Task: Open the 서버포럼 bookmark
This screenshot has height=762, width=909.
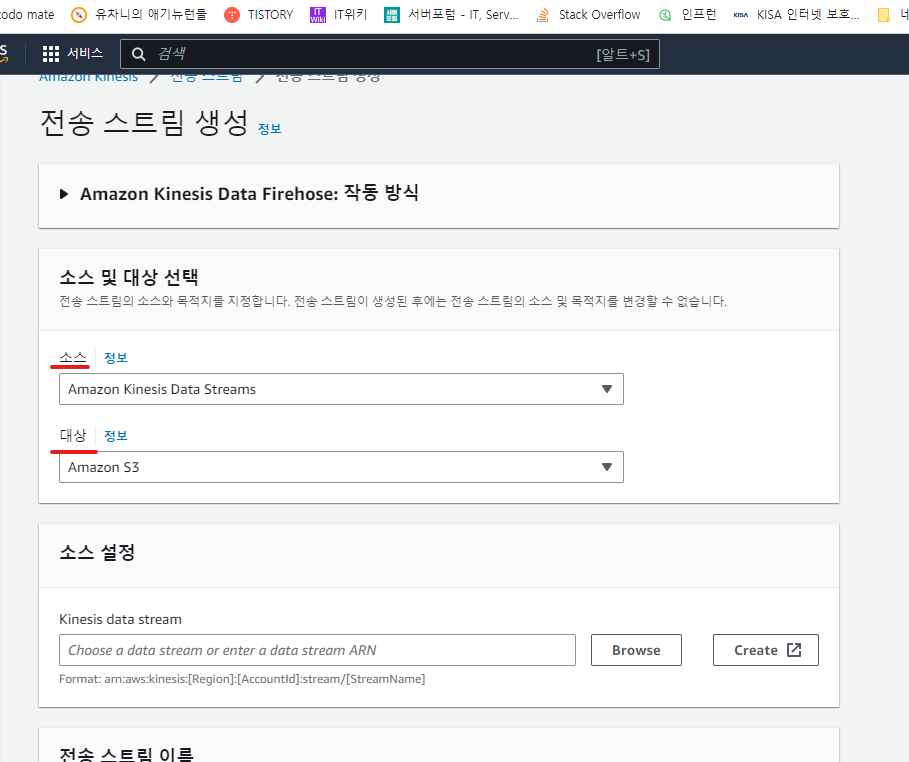Action: pos(451,14)
